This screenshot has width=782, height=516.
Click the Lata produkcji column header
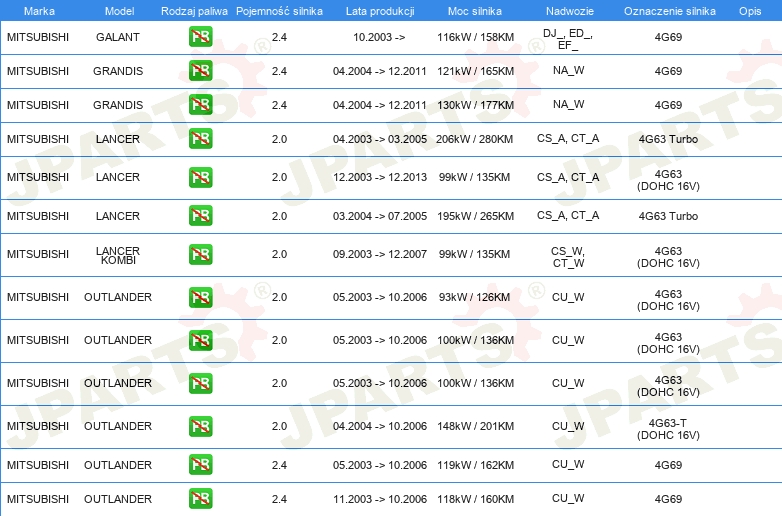click(380, 11)
